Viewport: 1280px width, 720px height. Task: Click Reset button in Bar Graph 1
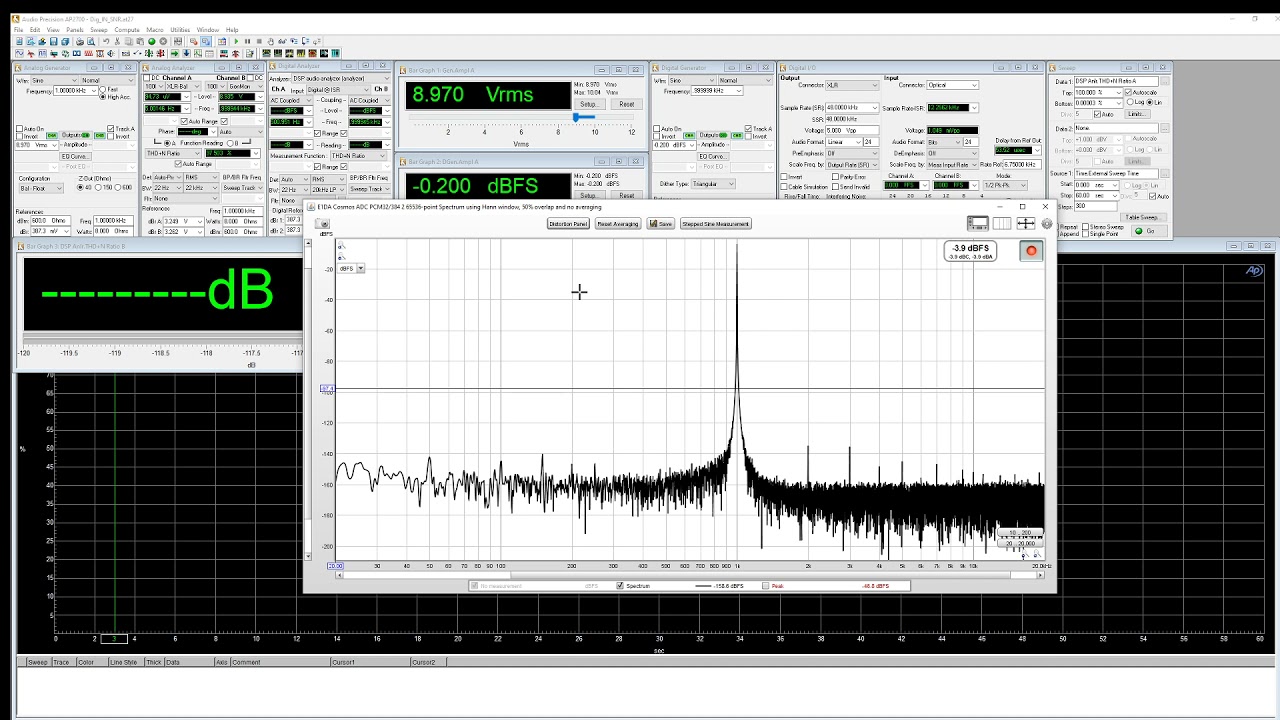[x=626, y=104]
